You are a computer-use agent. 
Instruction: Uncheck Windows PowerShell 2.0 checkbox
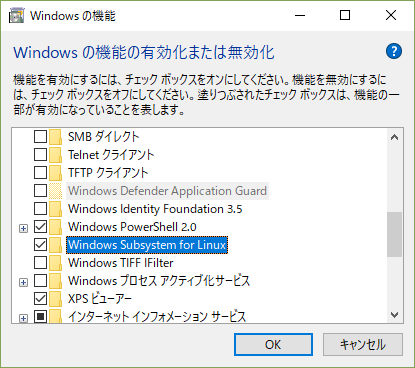pos(40,227)
